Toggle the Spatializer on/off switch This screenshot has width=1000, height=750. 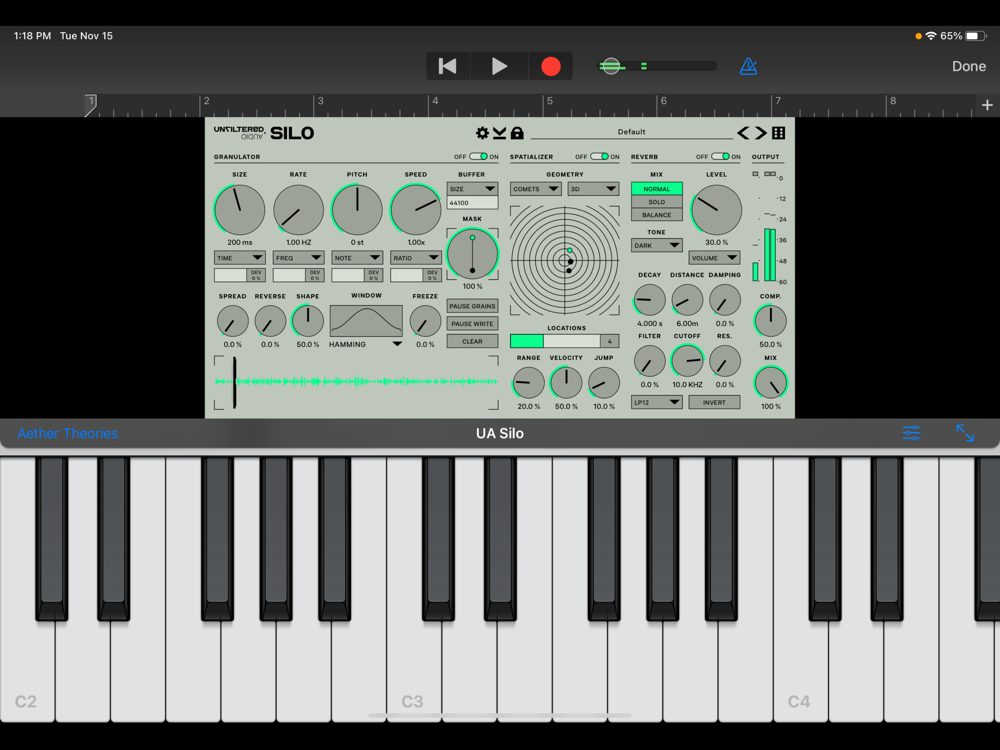599,156
